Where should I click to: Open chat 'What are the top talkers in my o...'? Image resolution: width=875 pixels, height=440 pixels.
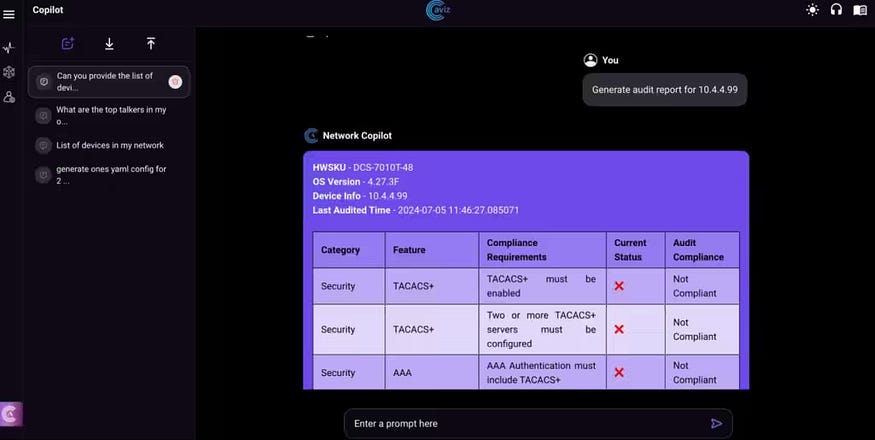tap(109, 116)
